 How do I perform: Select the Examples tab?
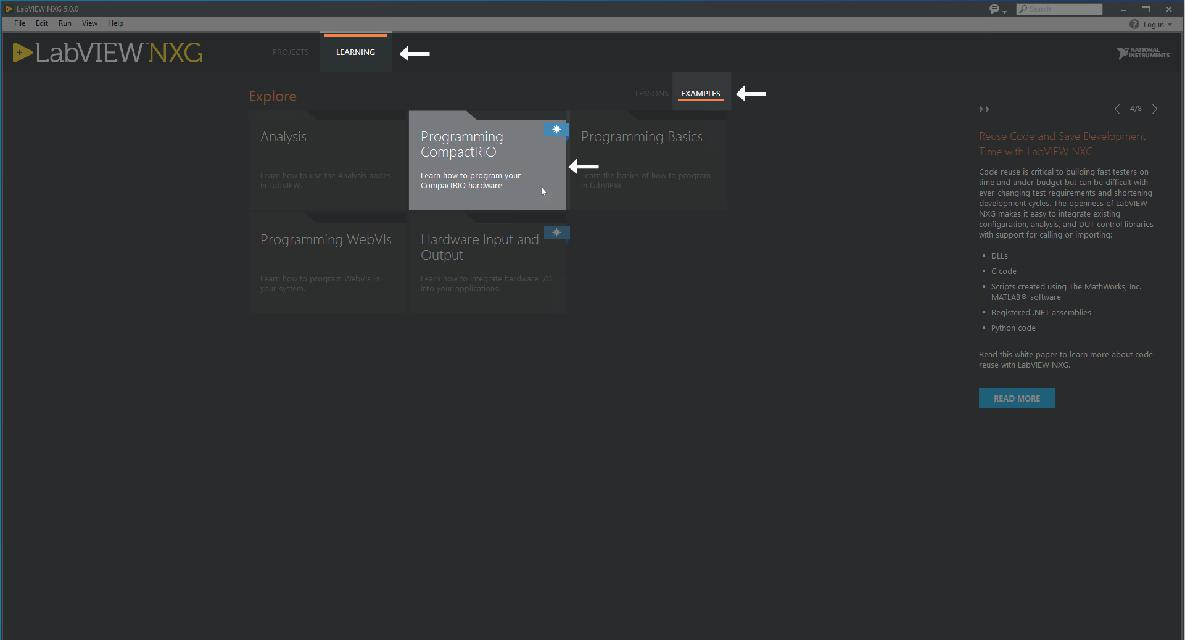[x=700, y=94]
